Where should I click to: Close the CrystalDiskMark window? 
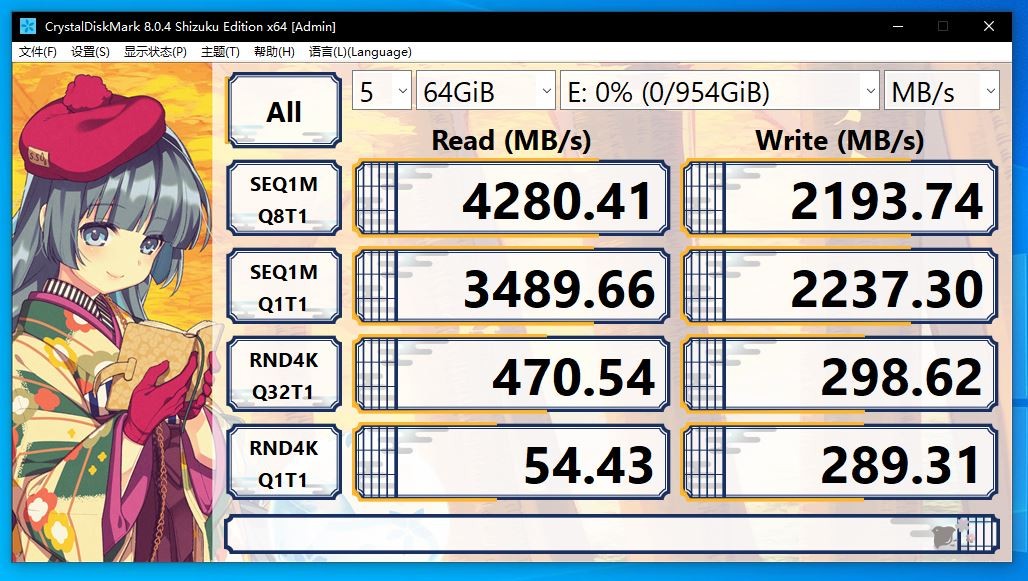tap(989, 26)
